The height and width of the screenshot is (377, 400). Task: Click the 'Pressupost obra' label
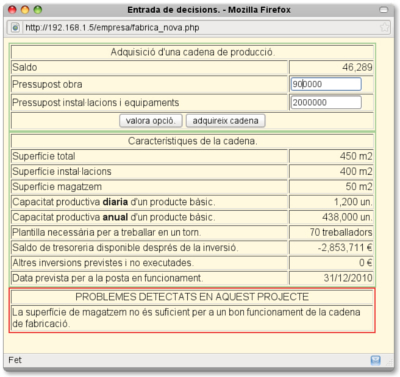47,84
